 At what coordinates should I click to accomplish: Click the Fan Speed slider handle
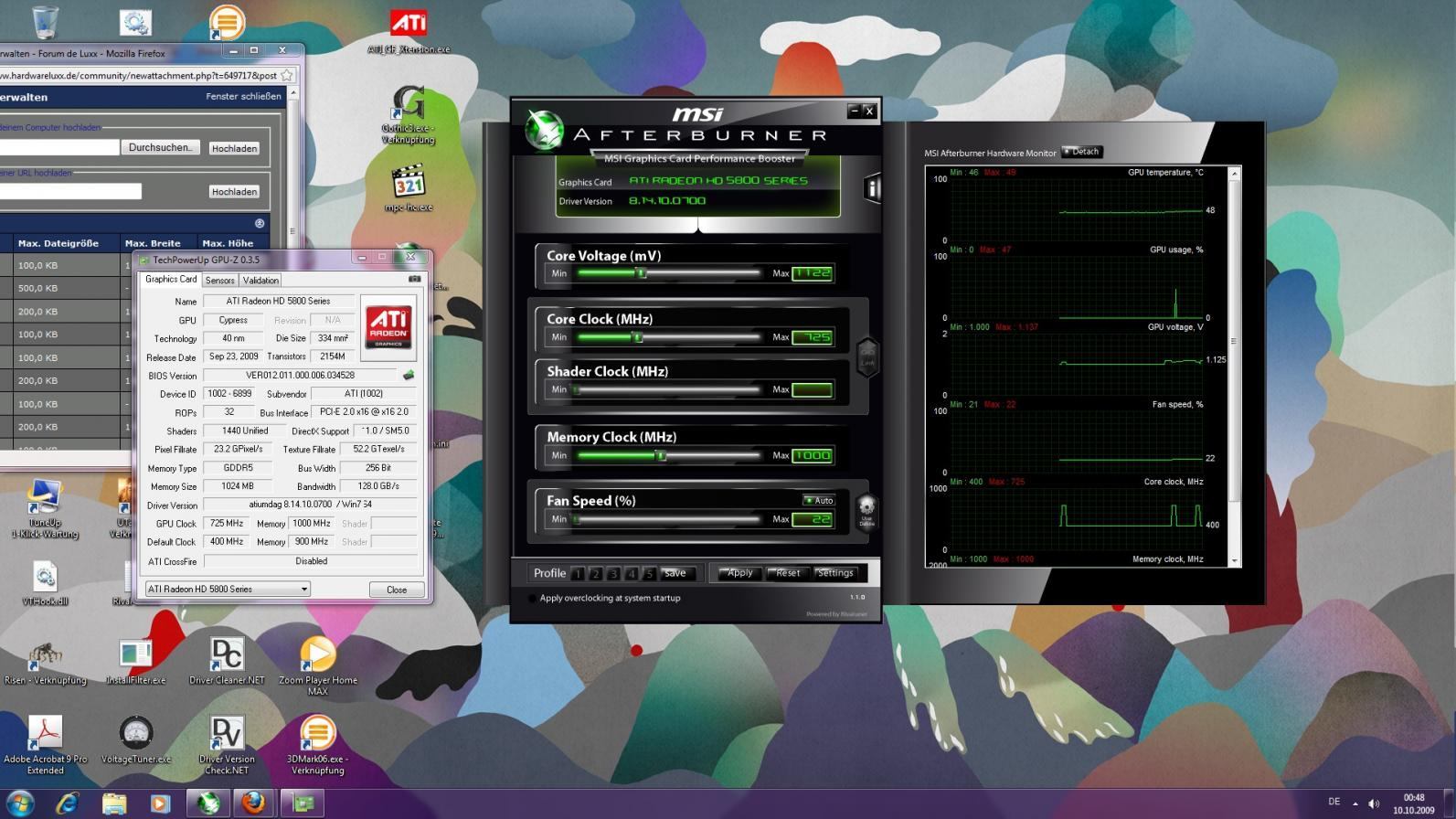point(577,519)
